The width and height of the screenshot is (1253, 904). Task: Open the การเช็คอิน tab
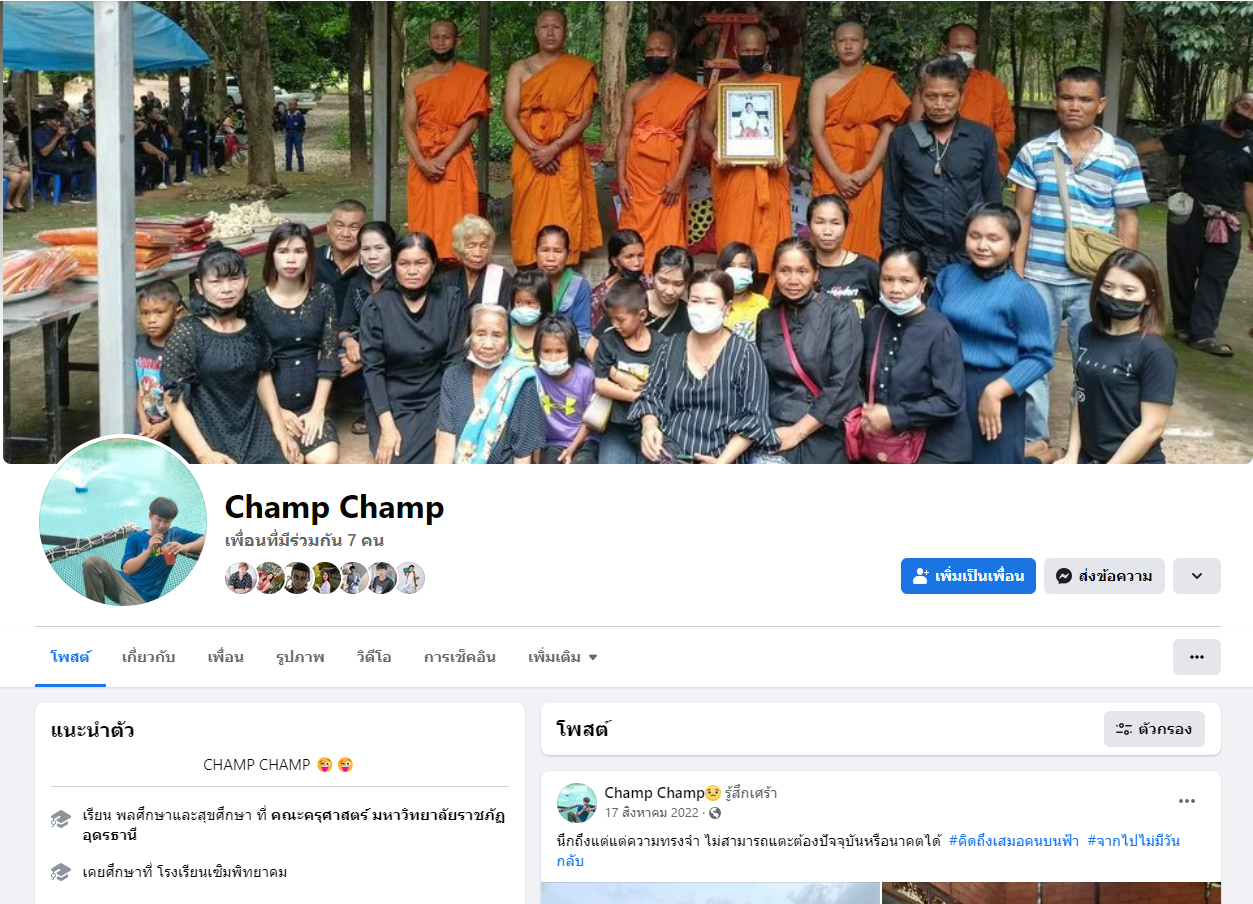point(460,657)
